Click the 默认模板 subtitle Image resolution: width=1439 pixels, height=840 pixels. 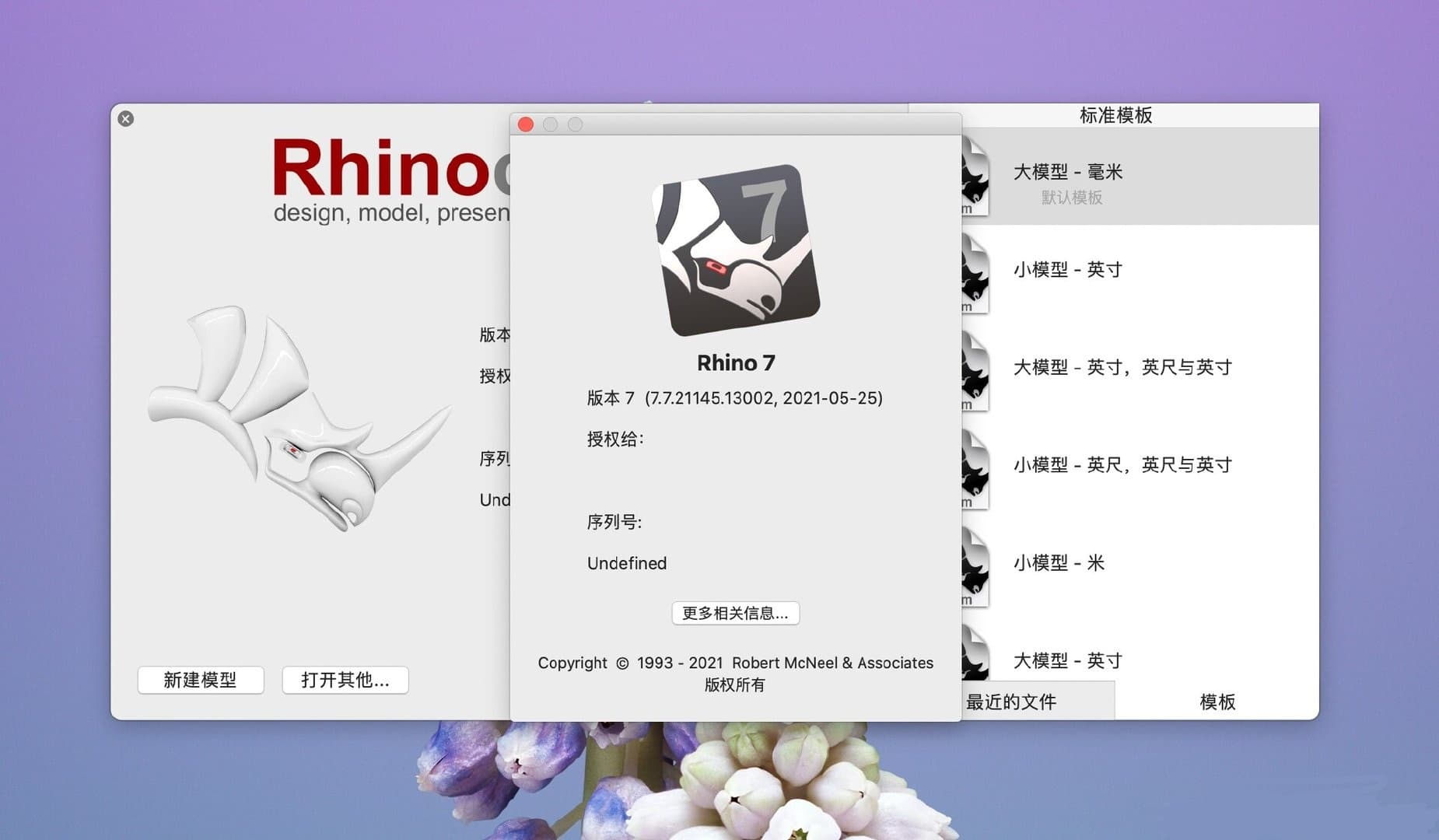coord(1072,198)
